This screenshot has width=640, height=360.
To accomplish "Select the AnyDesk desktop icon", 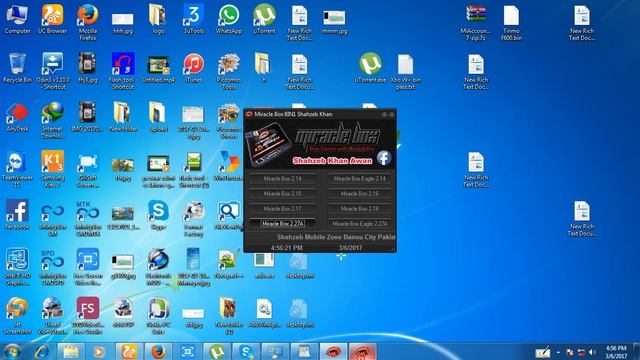I will (17, 117).
